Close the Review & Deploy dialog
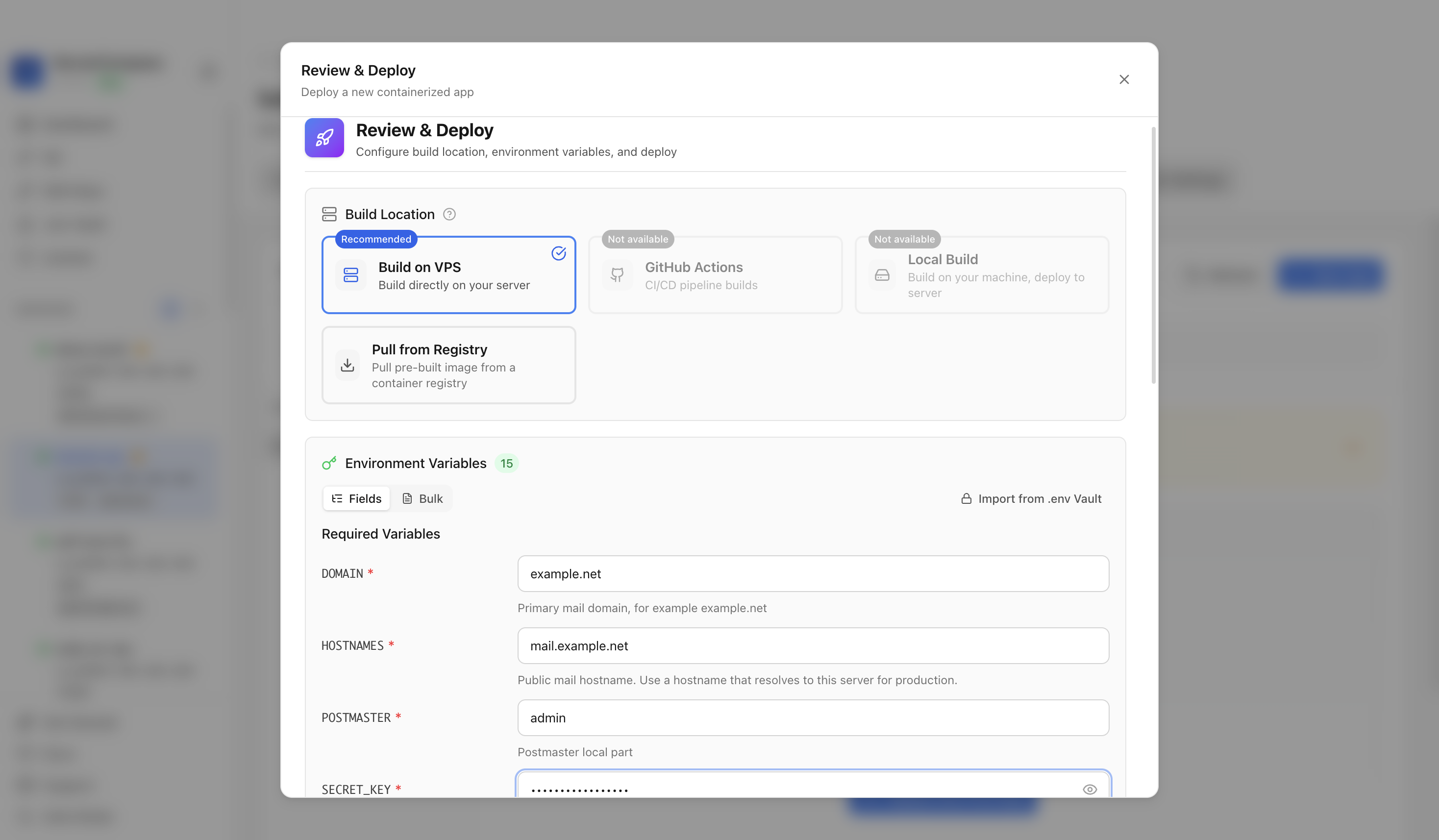Screen dimensions: 1439x840 click(1124, 79)
